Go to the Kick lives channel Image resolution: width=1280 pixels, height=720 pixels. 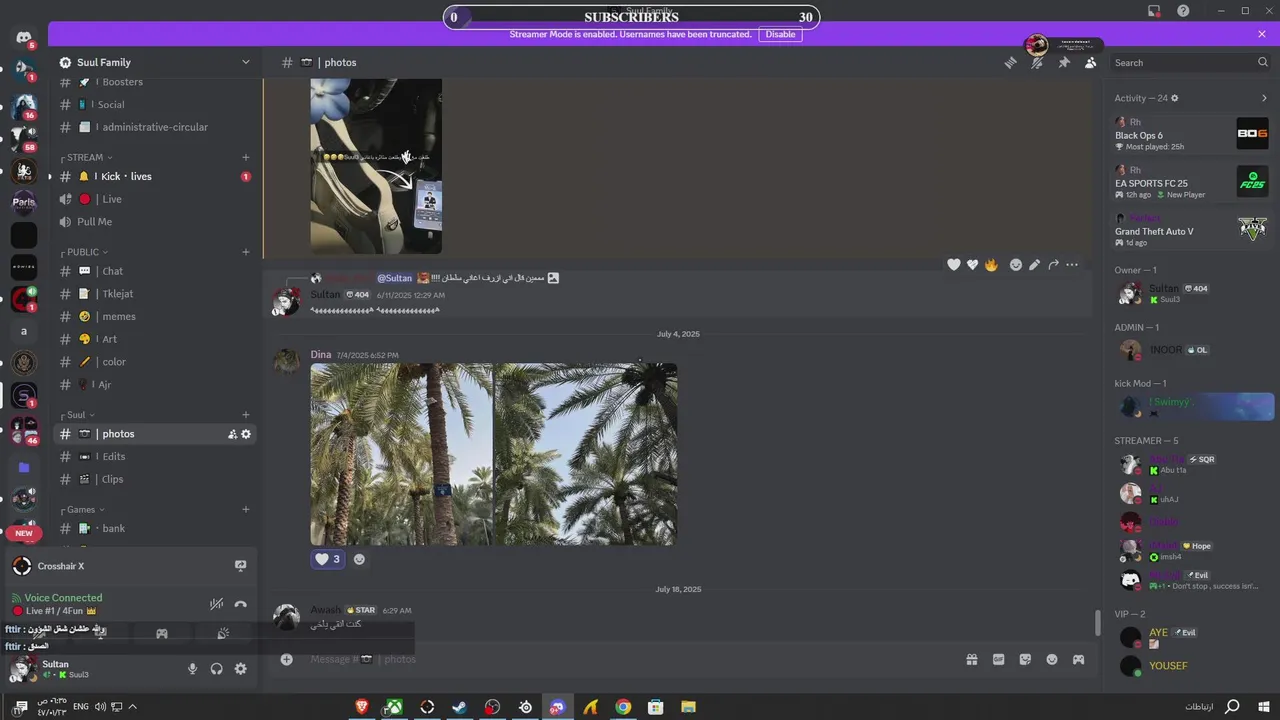(155, 176)
